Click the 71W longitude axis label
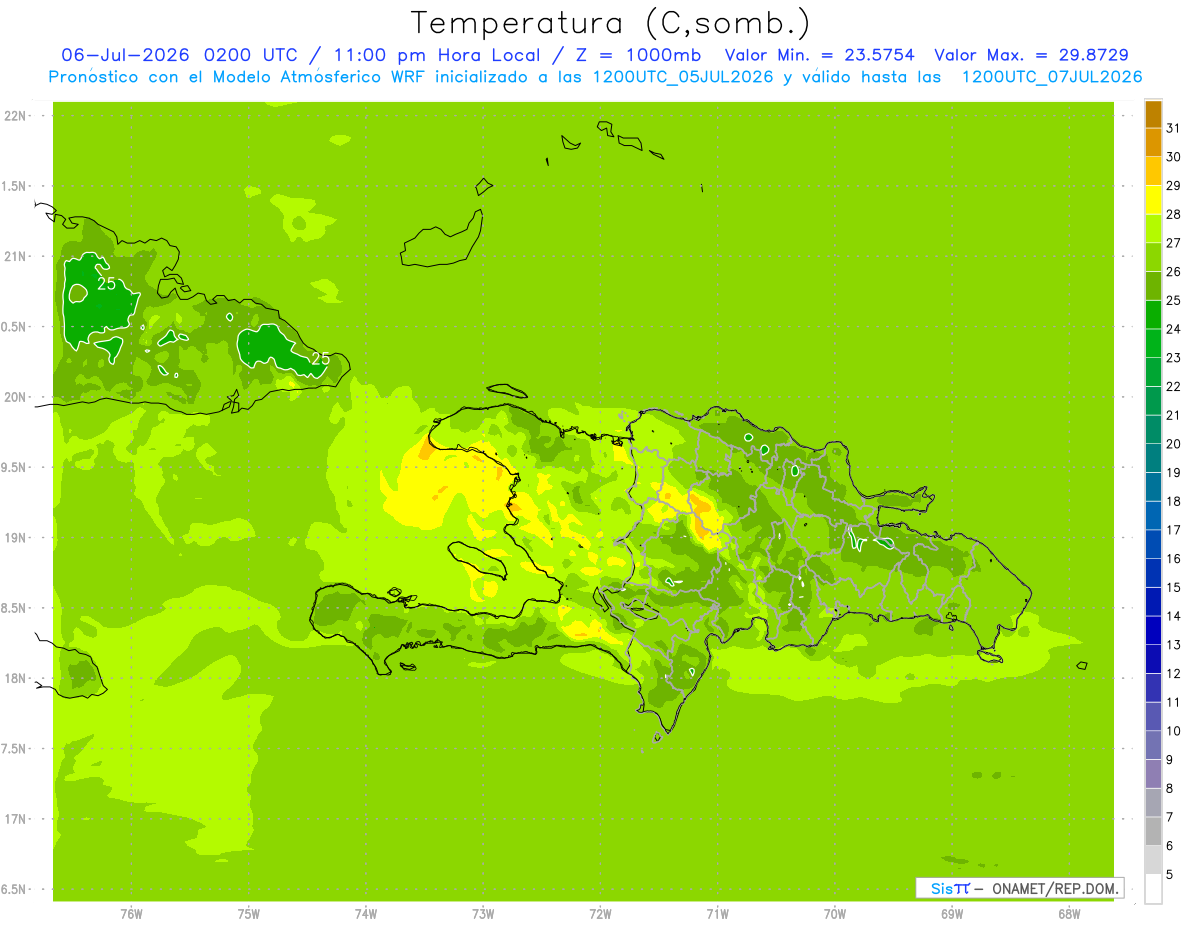This screenshot has width=1200, height=927. pyautogui.click(x=717, y=914)
